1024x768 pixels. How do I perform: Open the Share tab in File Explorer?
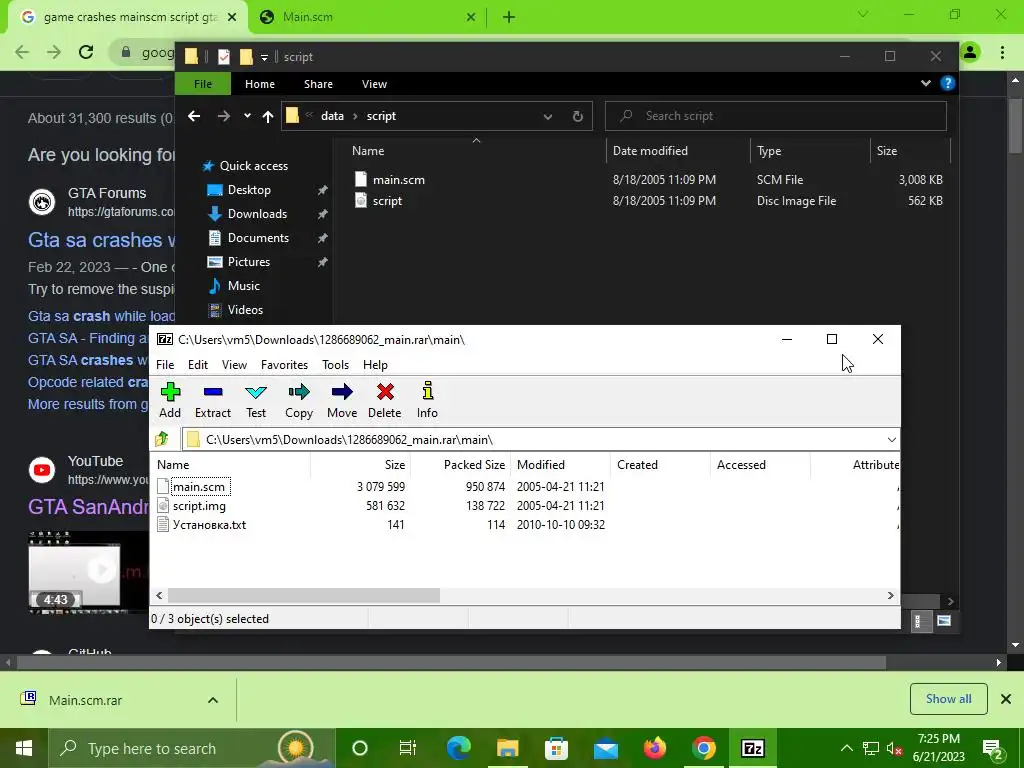click(x=318, y=84)
